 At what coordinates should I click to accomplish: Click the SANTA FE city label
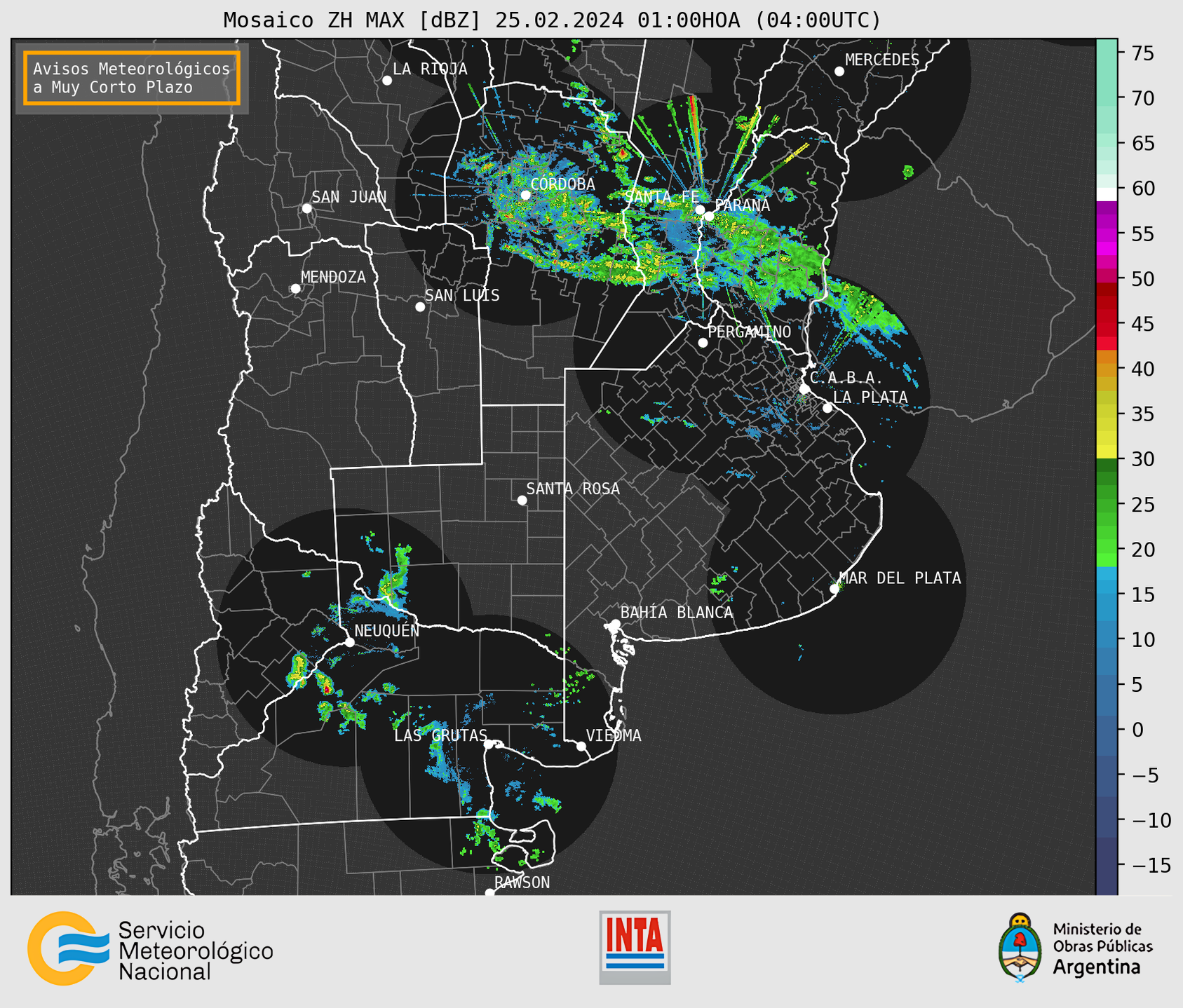[661, 197]
